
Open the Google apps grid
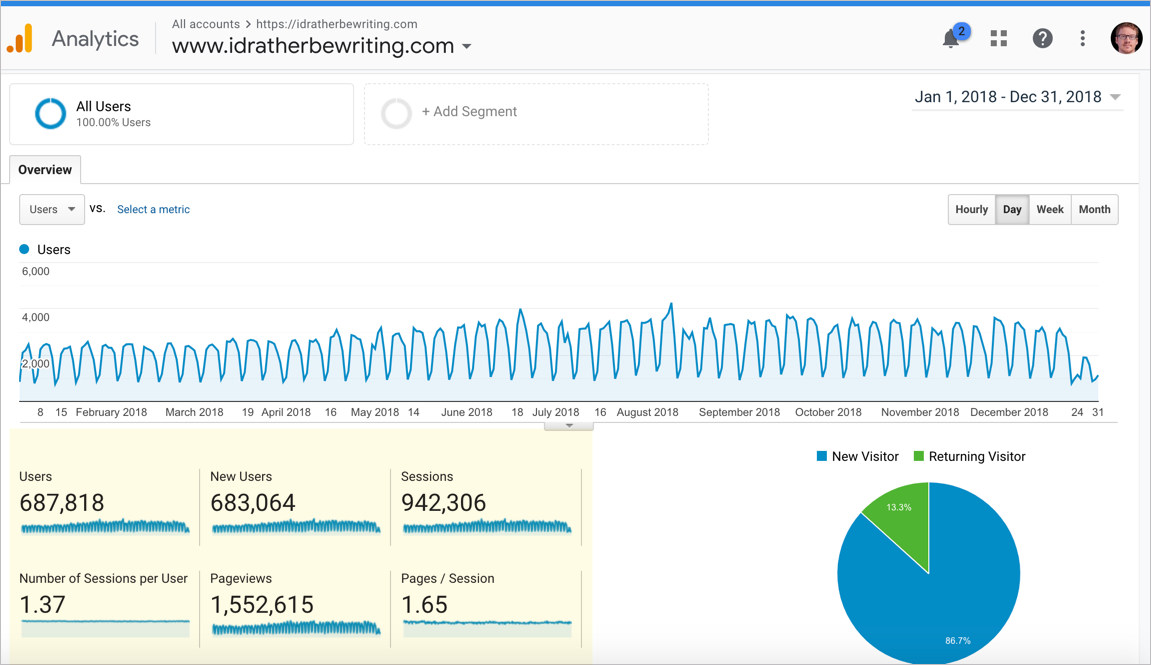tap(998, 38)
